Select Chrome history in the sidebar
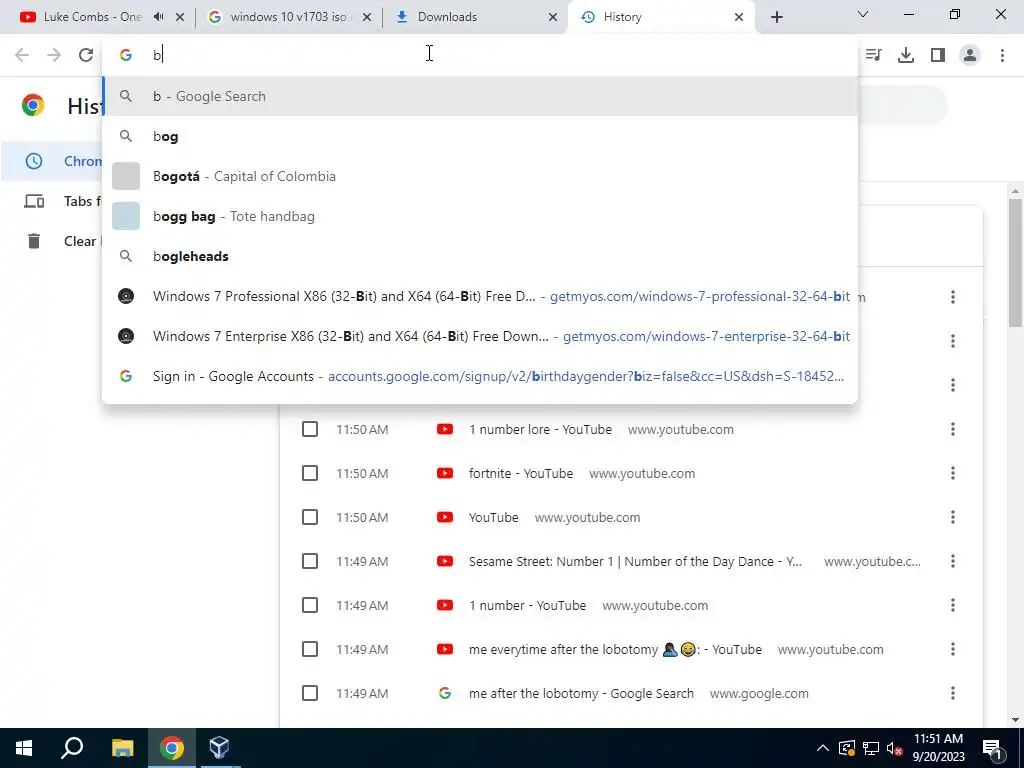Screen dimensions: 1024x768 point(52,161)
